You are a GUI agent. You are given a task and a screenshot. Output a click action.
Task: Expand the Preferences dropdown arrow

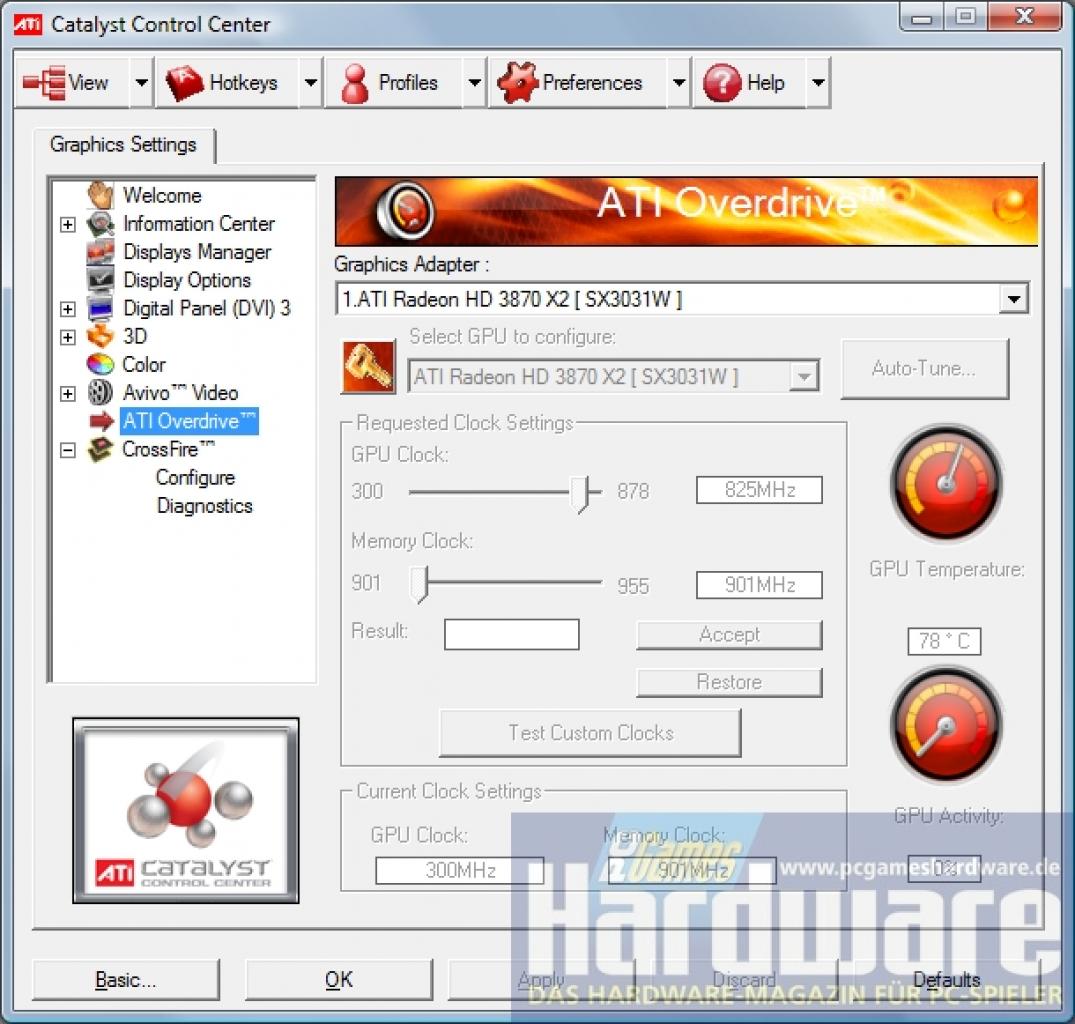pyautogui.click(x=679, y=83)
